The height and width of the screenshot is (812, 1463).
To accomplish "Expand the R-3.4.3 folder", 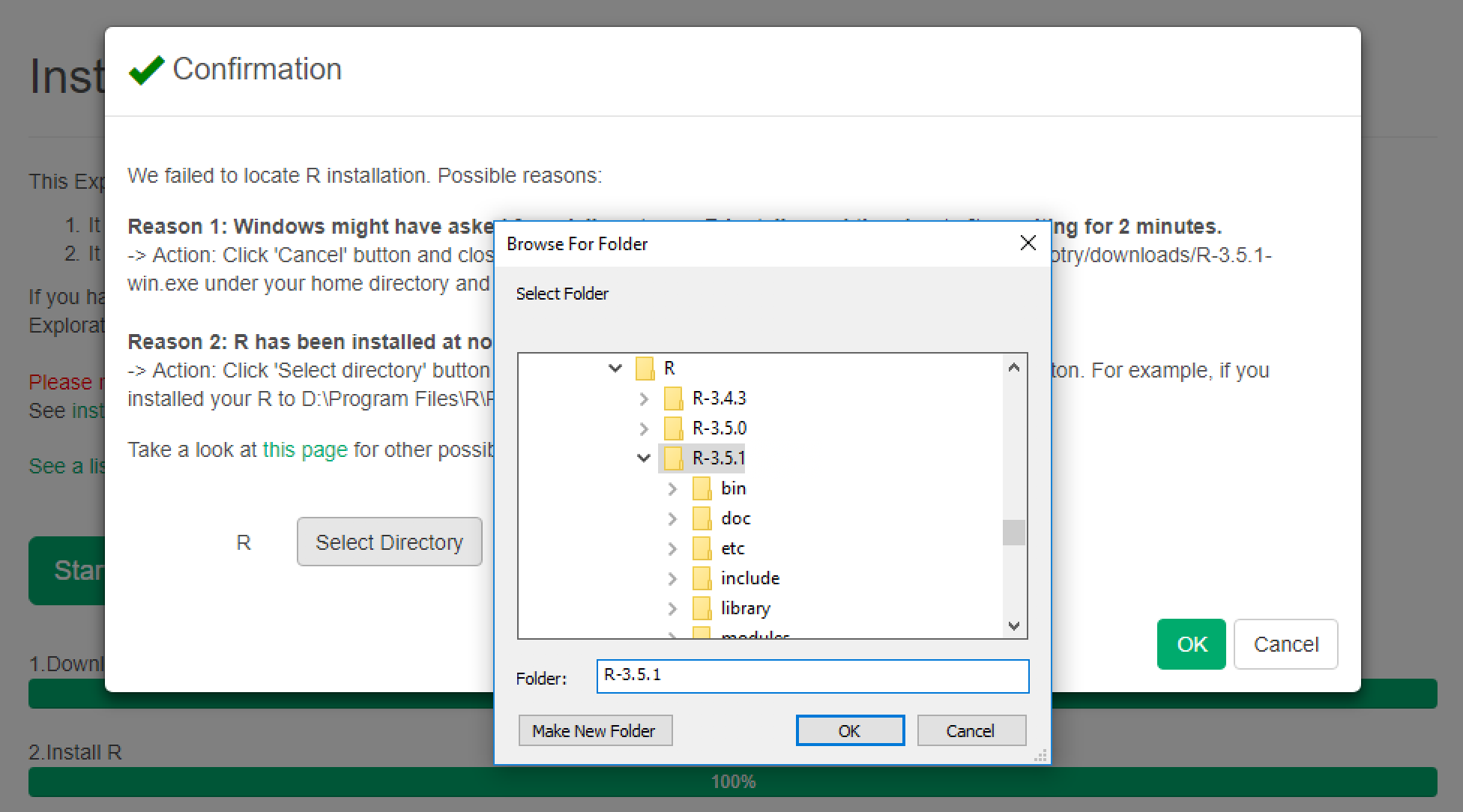I will coord(643,399).
